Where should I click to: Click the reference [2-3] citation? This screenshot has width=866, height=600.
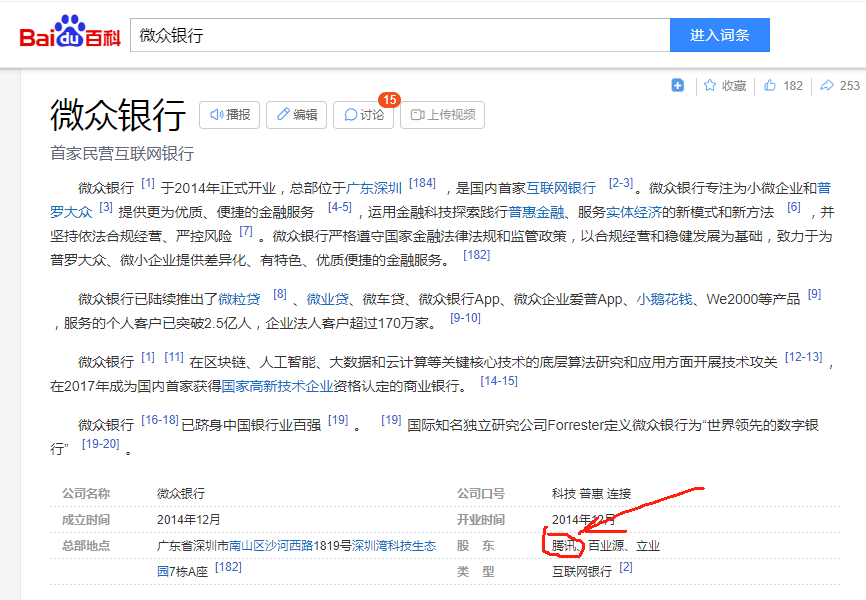621,183
